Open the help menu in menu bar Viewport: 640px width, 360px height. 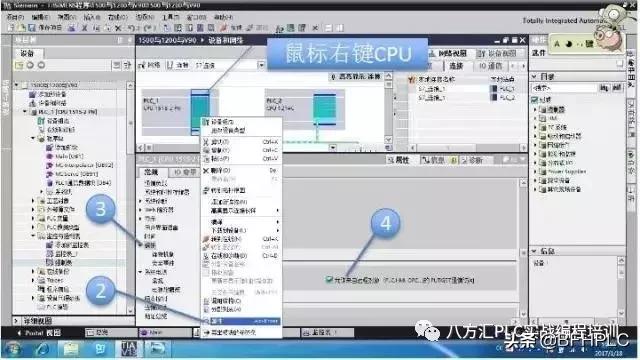(x=223, y=17)
